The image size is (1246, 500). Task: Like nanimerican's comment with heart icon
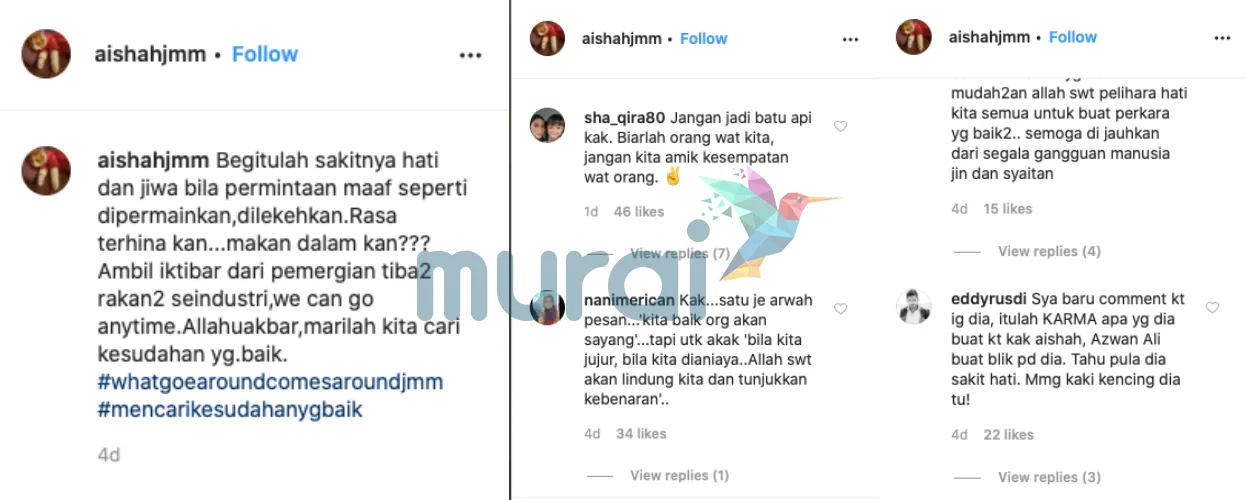click(840, 309)
